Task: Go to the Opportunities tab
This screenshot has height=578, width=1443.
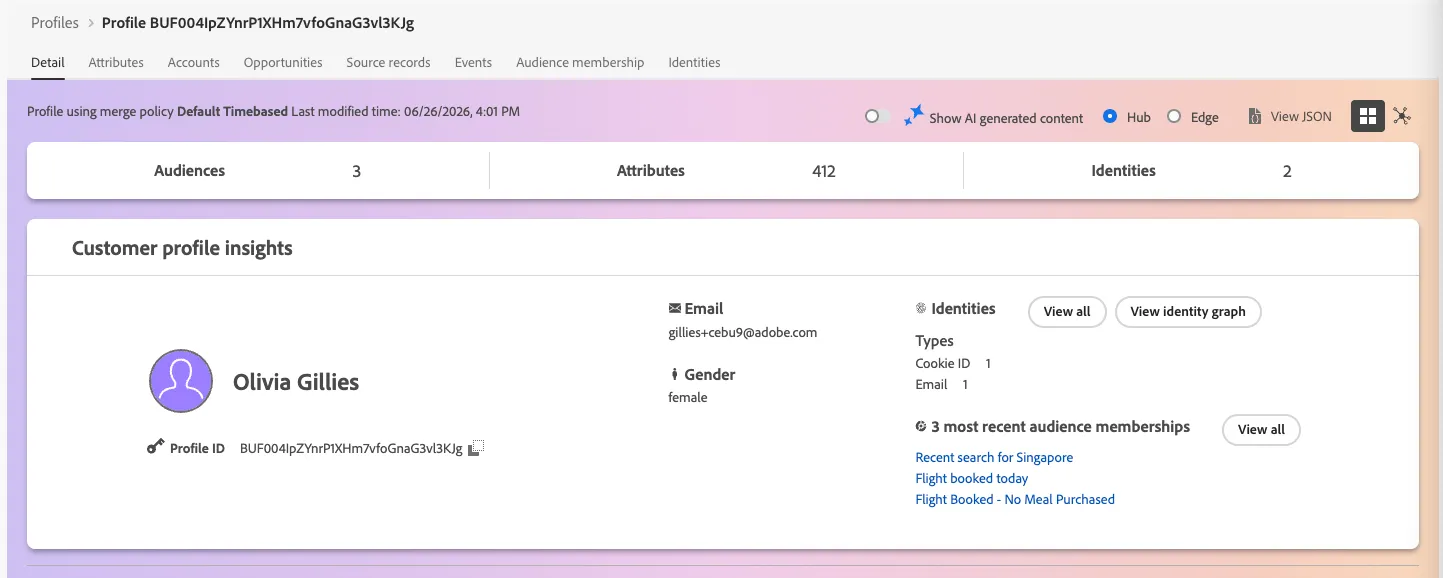Action: [x=283, y=62]
